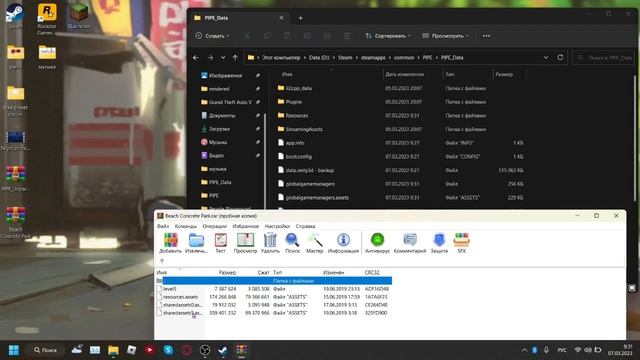Select Grand Theft Auto V in sidebar

click(230, 102)
